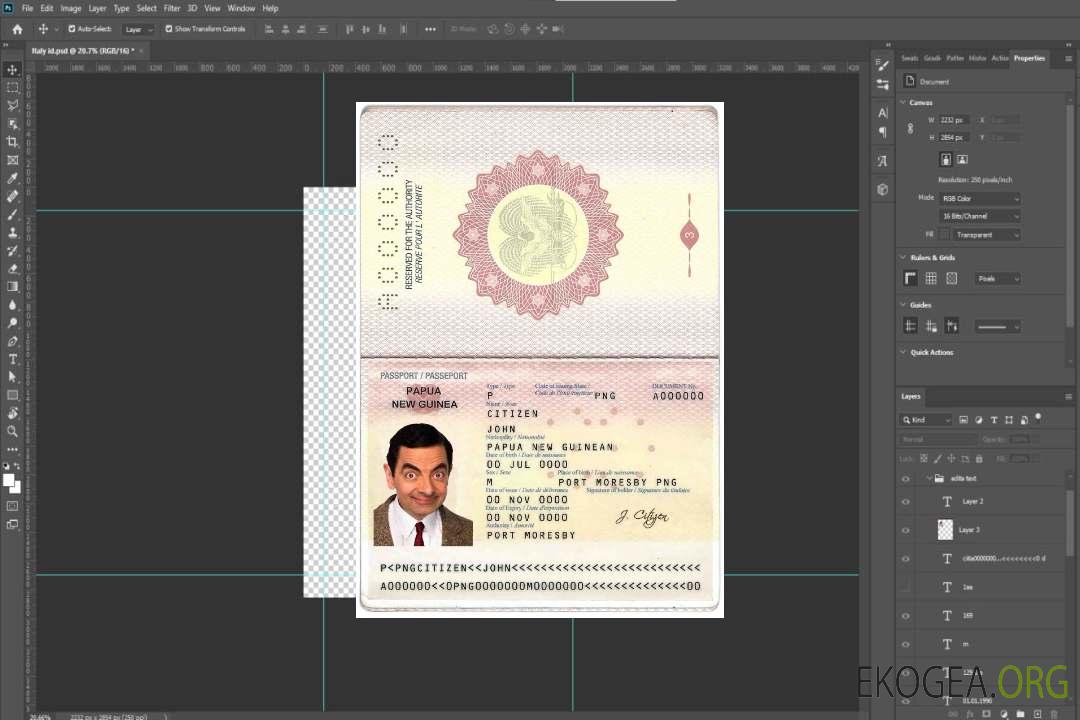Select the Eyedropper tool
The width and height of the screenshot is (1080, 720).
(x=12, y=178)
